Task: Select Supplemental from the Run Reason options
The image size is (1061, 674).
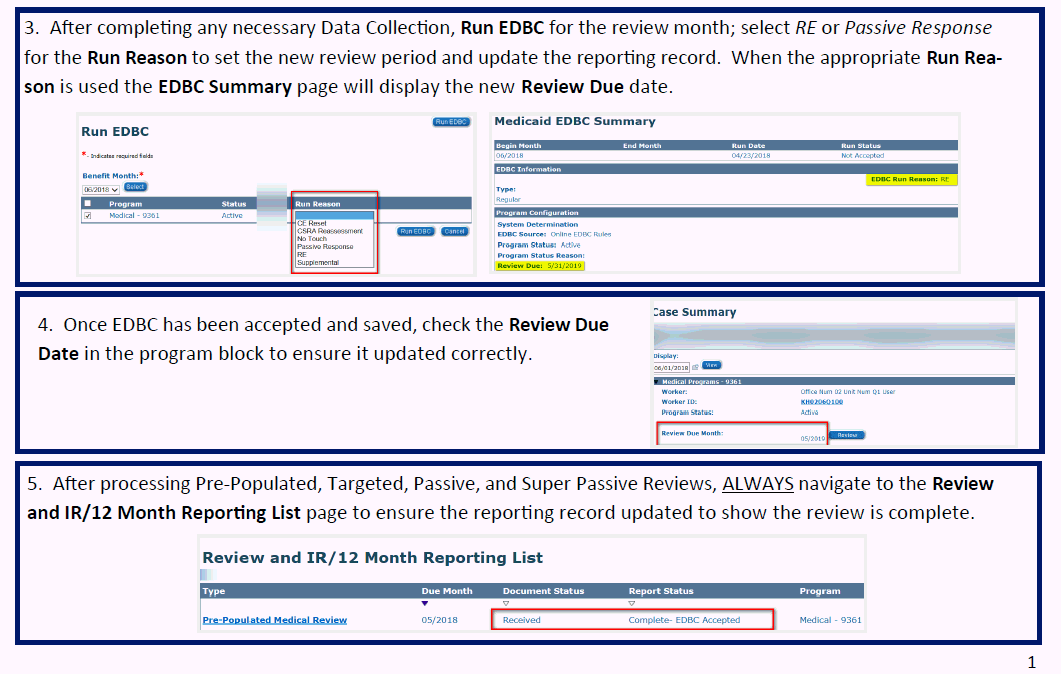Action: coord(318,263)
